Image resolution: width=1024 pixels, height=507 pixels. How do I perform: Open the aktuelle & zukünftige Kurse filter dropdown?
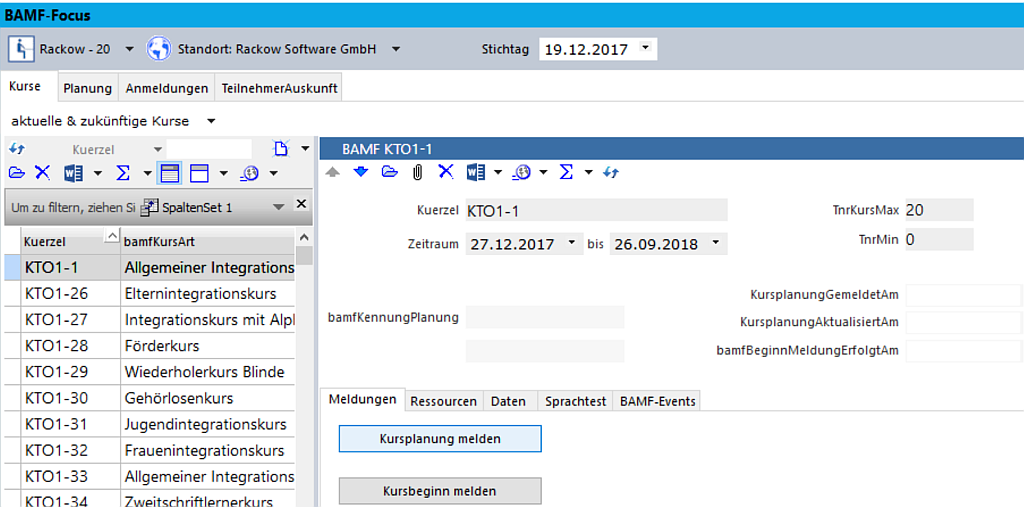coord(211,122)
